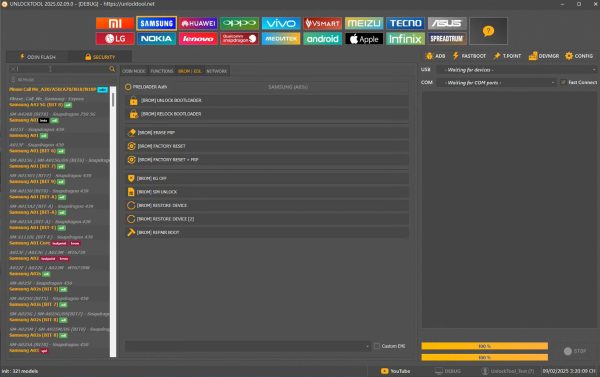Open the T.Point tool
This screenshot has width=600, height=377.
tap(507, 56)
